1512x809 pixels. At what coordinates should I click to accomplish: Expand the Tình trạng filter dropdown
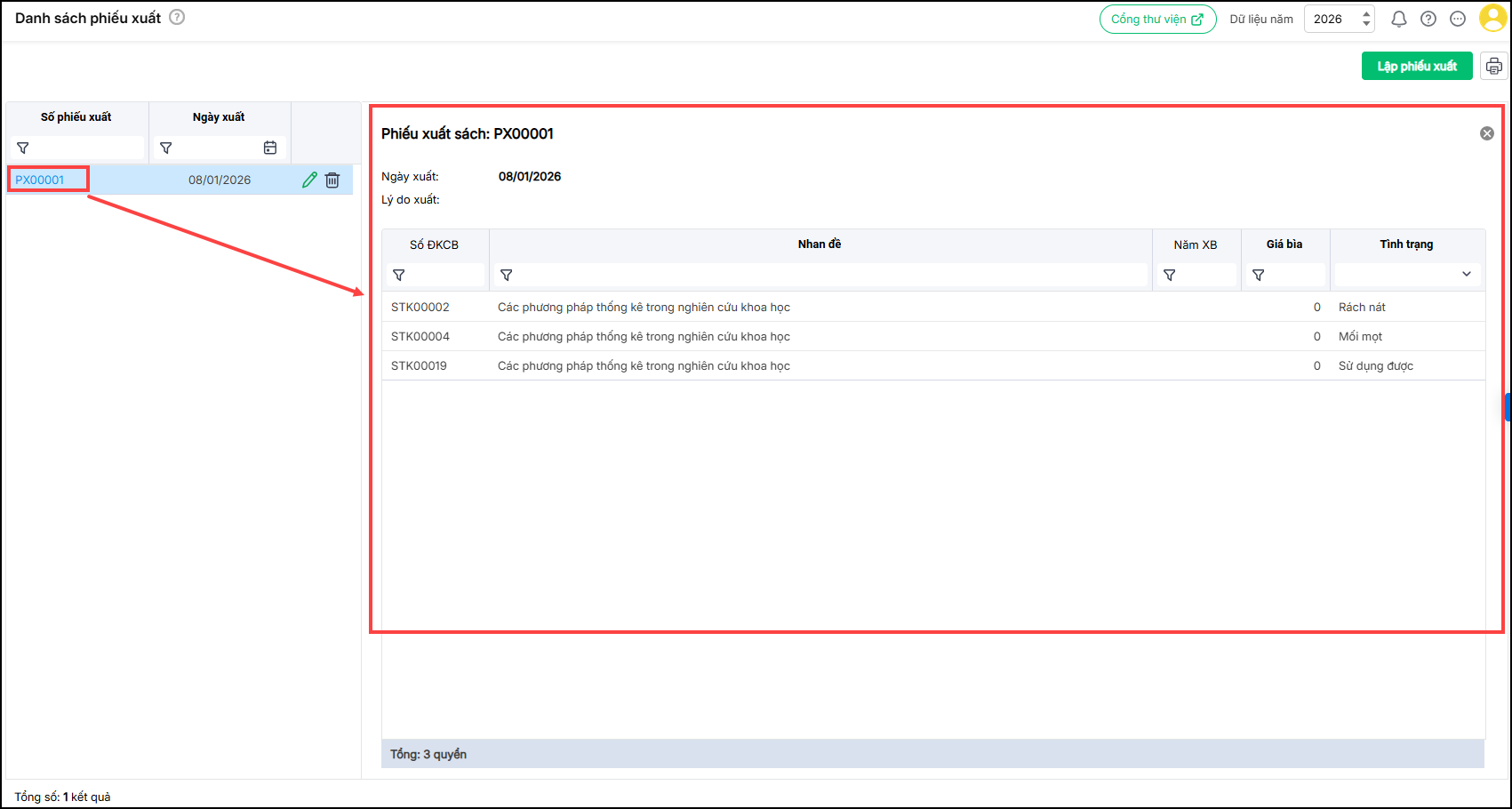coord(1466,275)
